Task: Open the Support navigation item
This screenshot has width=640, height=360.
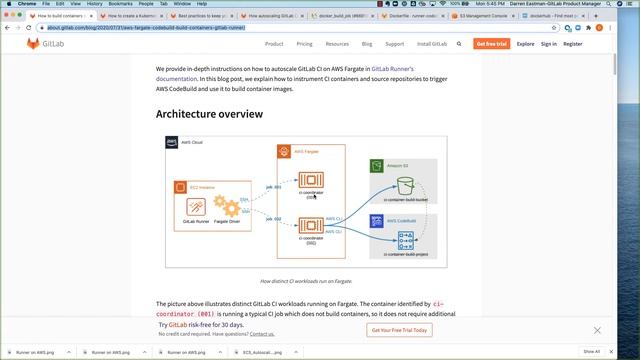Action: click(395, 44)
